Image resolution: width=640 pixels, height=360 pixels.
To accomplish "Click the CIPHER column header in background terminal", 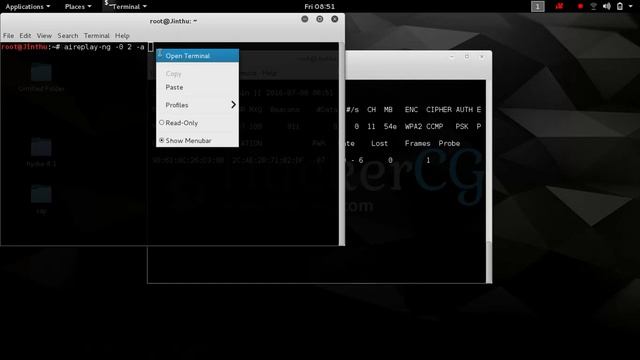I will [439, 109].
